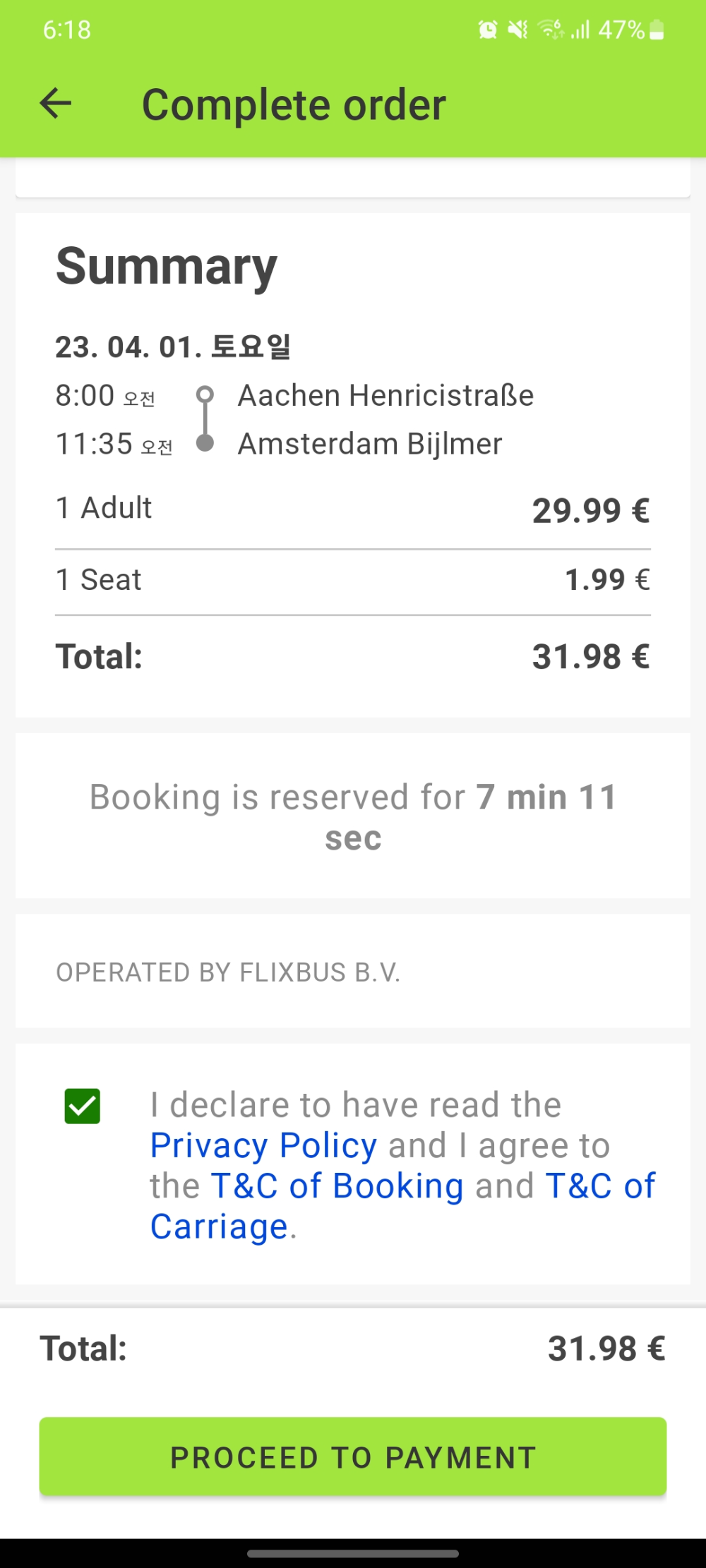Tap the 1 Seat price row
The width and height of the screenshot is (706, 1568).
click(x=353, y=580)
